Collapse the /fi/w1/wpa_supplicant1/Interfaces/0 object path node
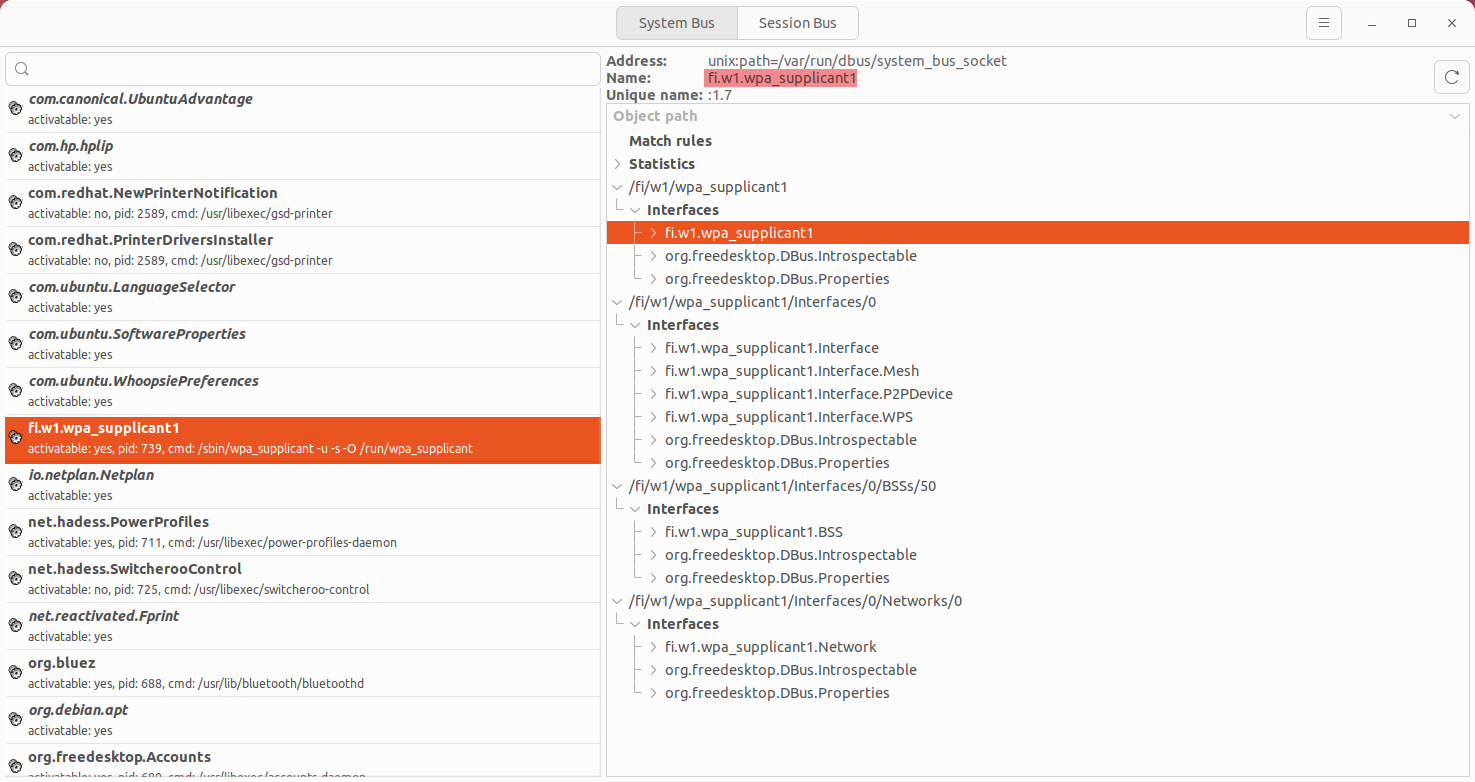 point(617,302)
